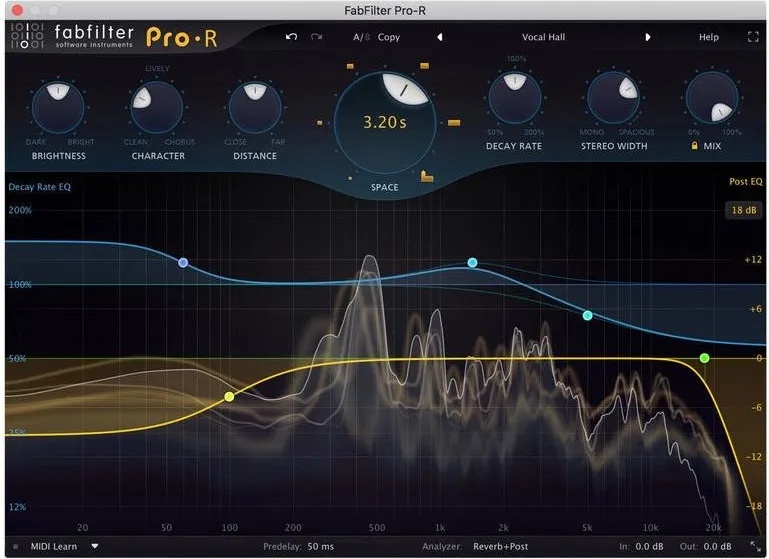Click the Character knob
Image resolution: width=769 pixels, height=559 pixels.
pyautogui.click(x=157, y=107)
